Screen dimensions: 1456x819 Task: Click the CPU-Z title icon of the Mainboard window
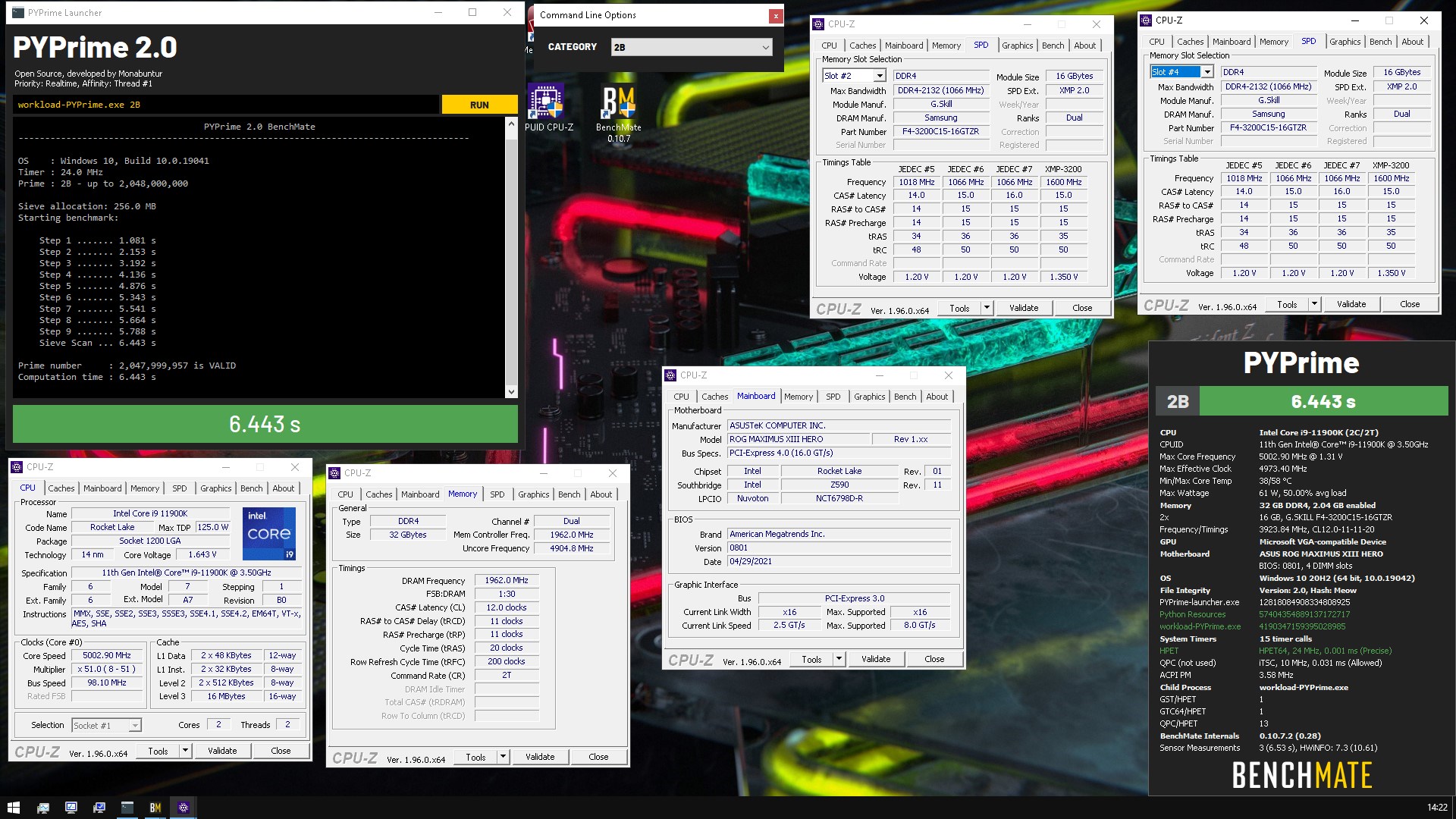pos(670,375)
